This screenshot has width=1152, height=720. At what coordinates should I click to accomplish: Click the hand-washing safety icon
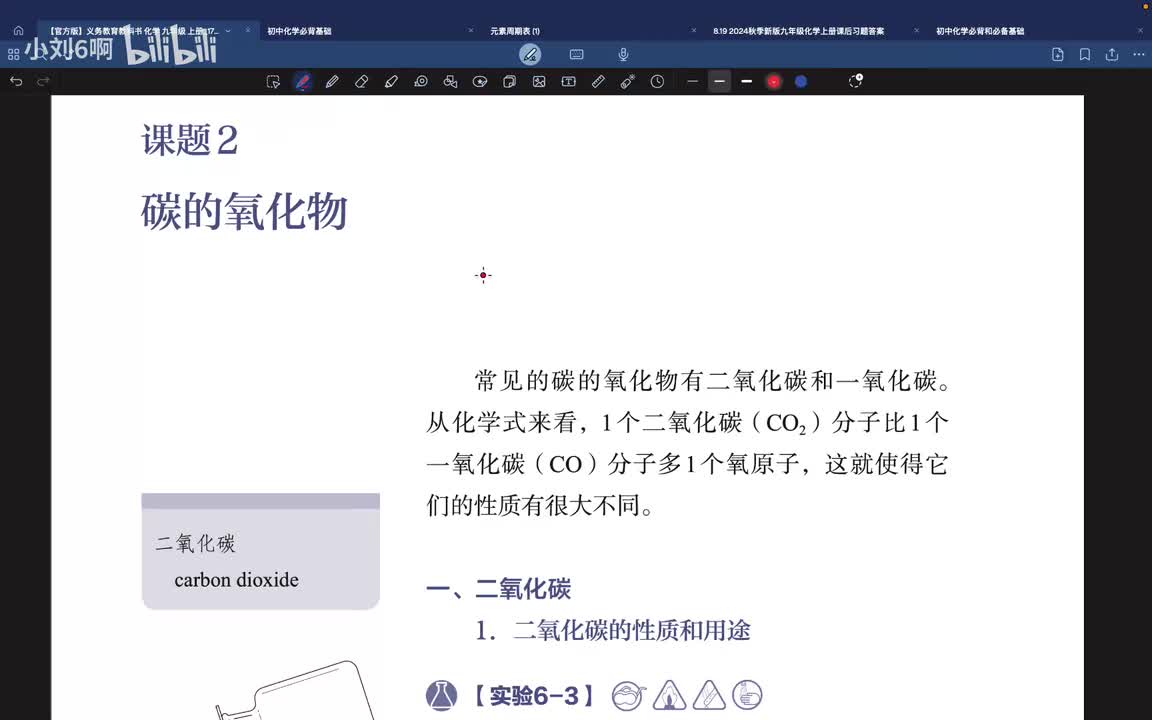[x=747, y=695]
